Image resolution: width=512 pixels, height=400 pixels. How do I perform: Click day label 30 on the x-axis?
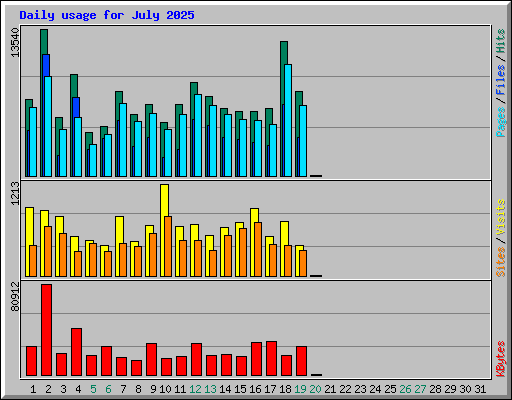click(x=465, y=389)
